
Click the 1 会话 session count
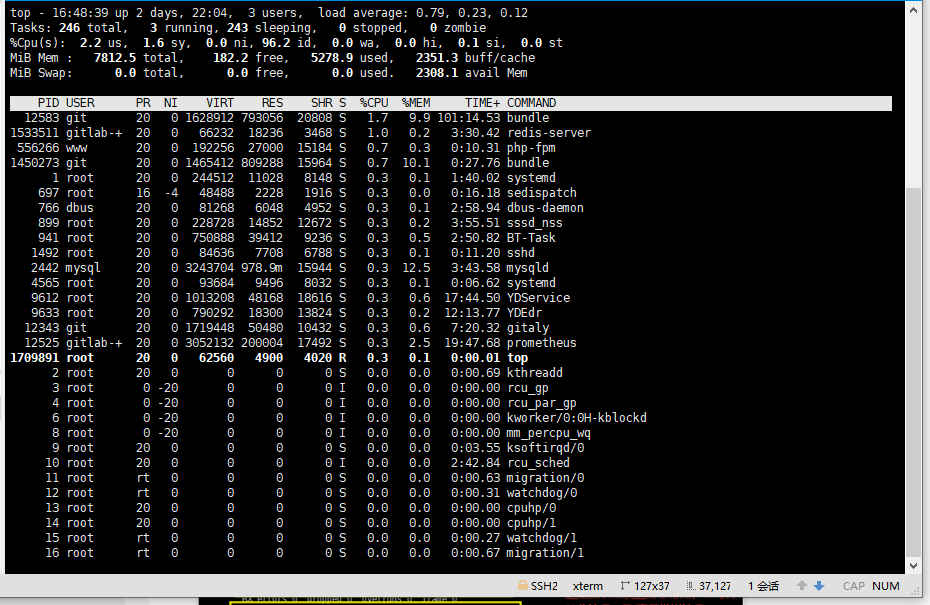click(x=763, y=586)
